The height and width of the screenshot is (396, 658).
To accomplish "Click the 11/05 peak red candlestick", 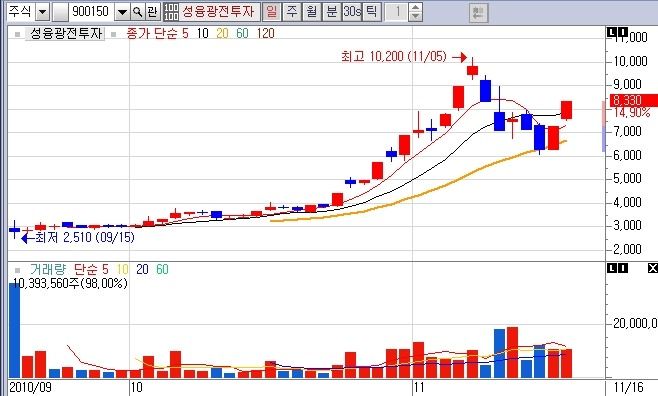I will coord(473,70).
